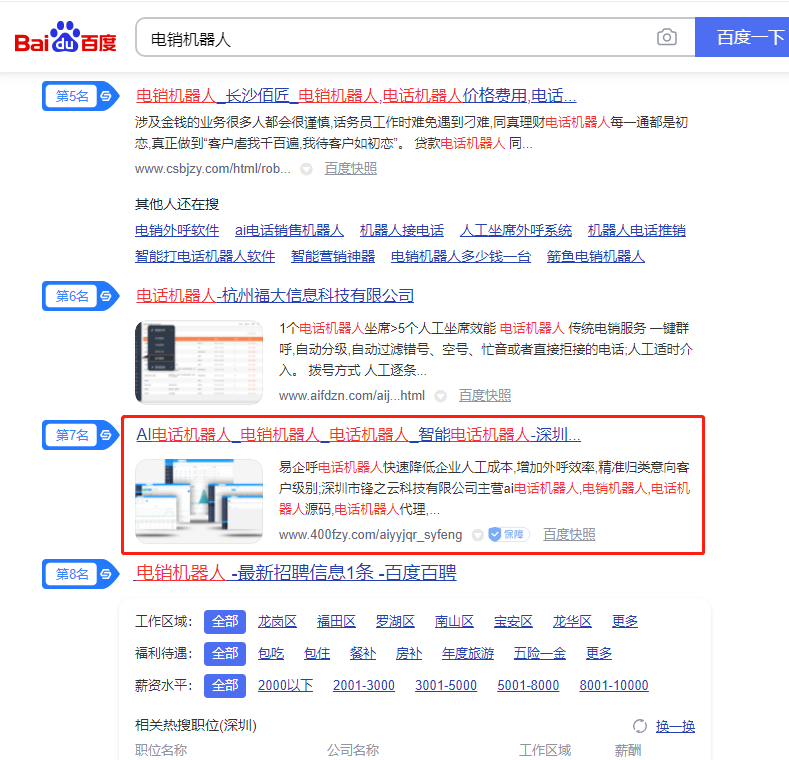Click thumbnail of 易企呼 result
This screenshot has height=760, width=789.
pyautogui.click(x=199, y=501)
